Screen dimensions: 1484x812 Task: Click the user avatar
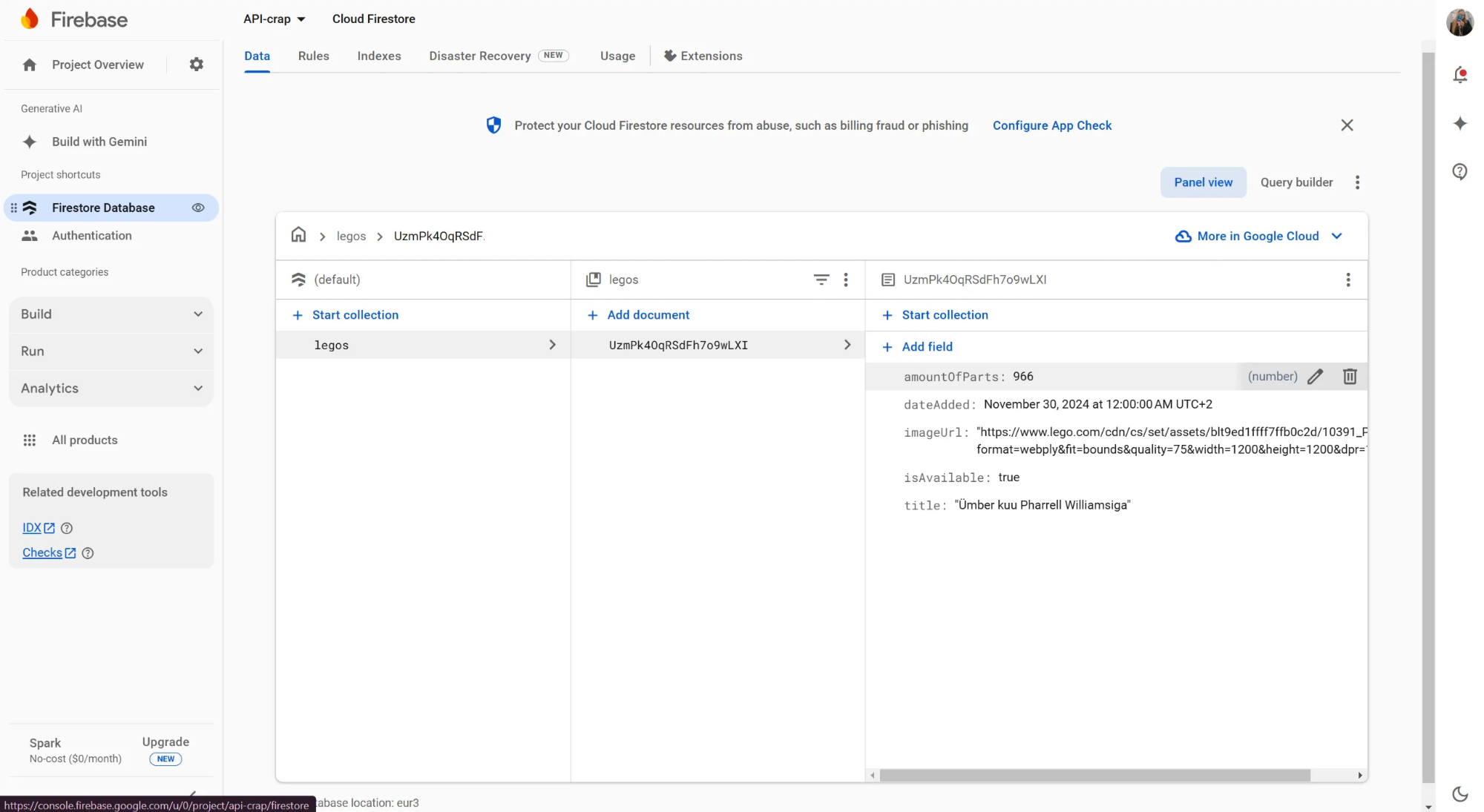click(x=1460, y=22)
